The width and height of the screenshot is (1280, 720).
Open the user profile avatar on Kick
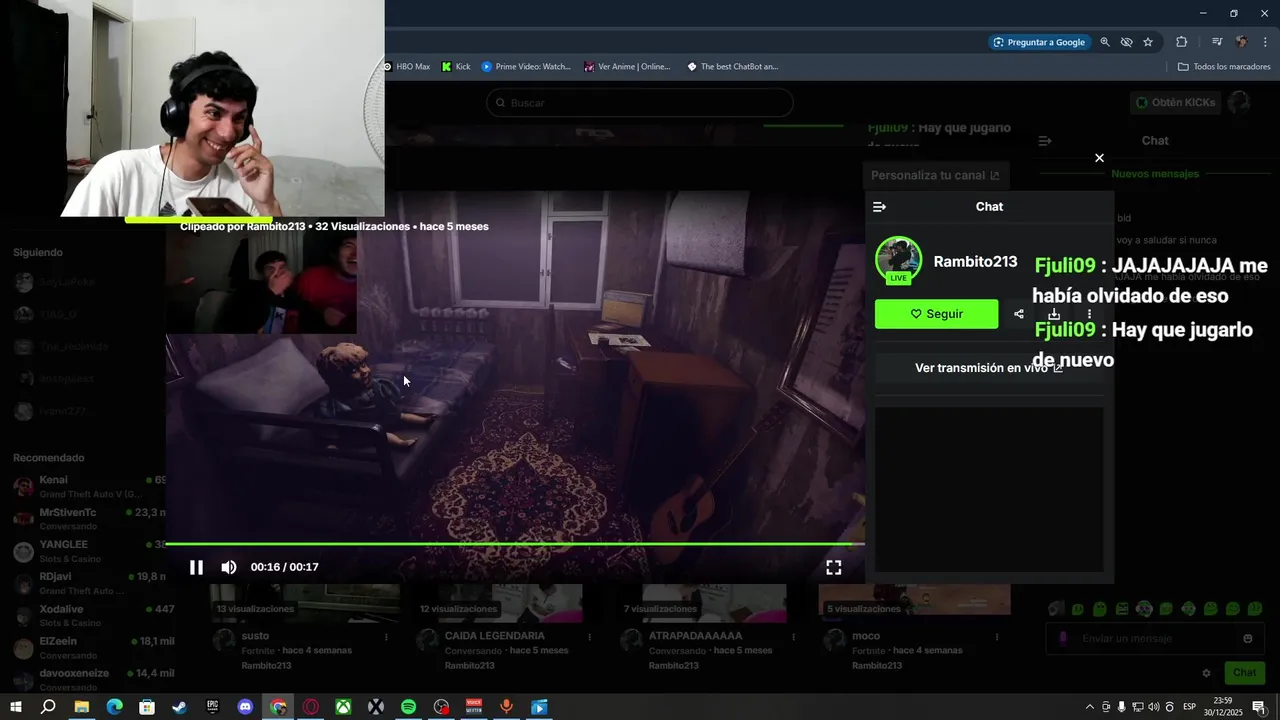[1239, 102]
